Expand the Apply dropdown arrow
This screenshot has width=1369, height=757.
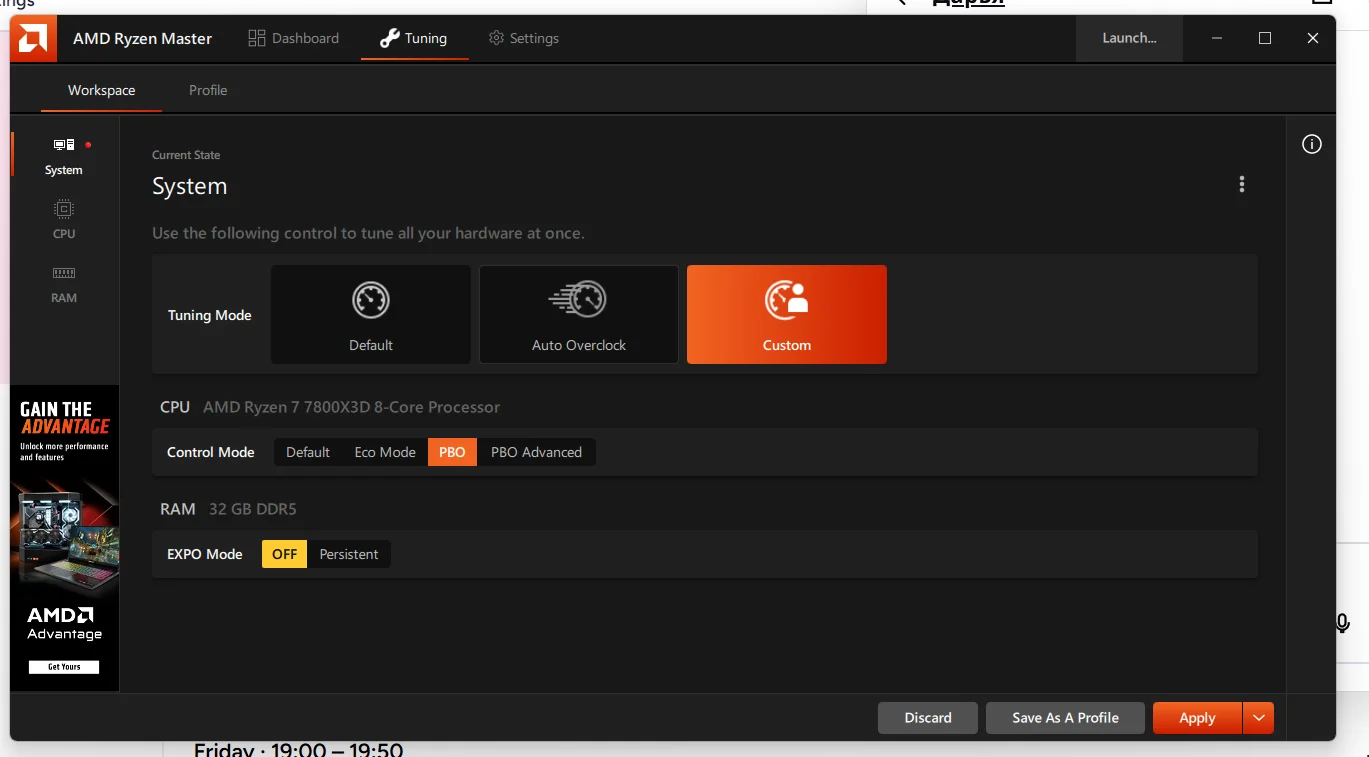[x=1258, y=717]
